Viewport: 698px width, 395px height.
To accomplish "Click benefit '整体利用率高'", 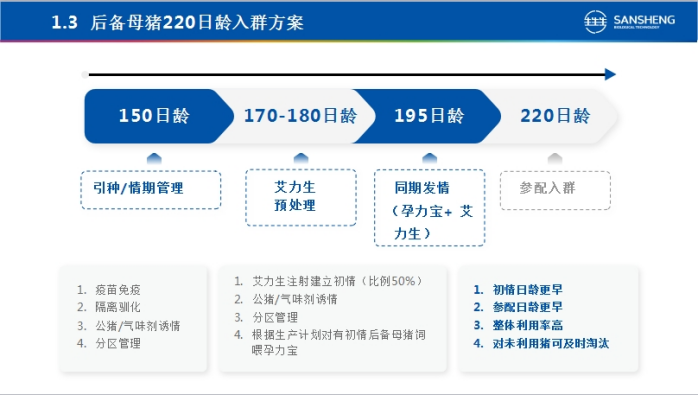I will [528, 325].
